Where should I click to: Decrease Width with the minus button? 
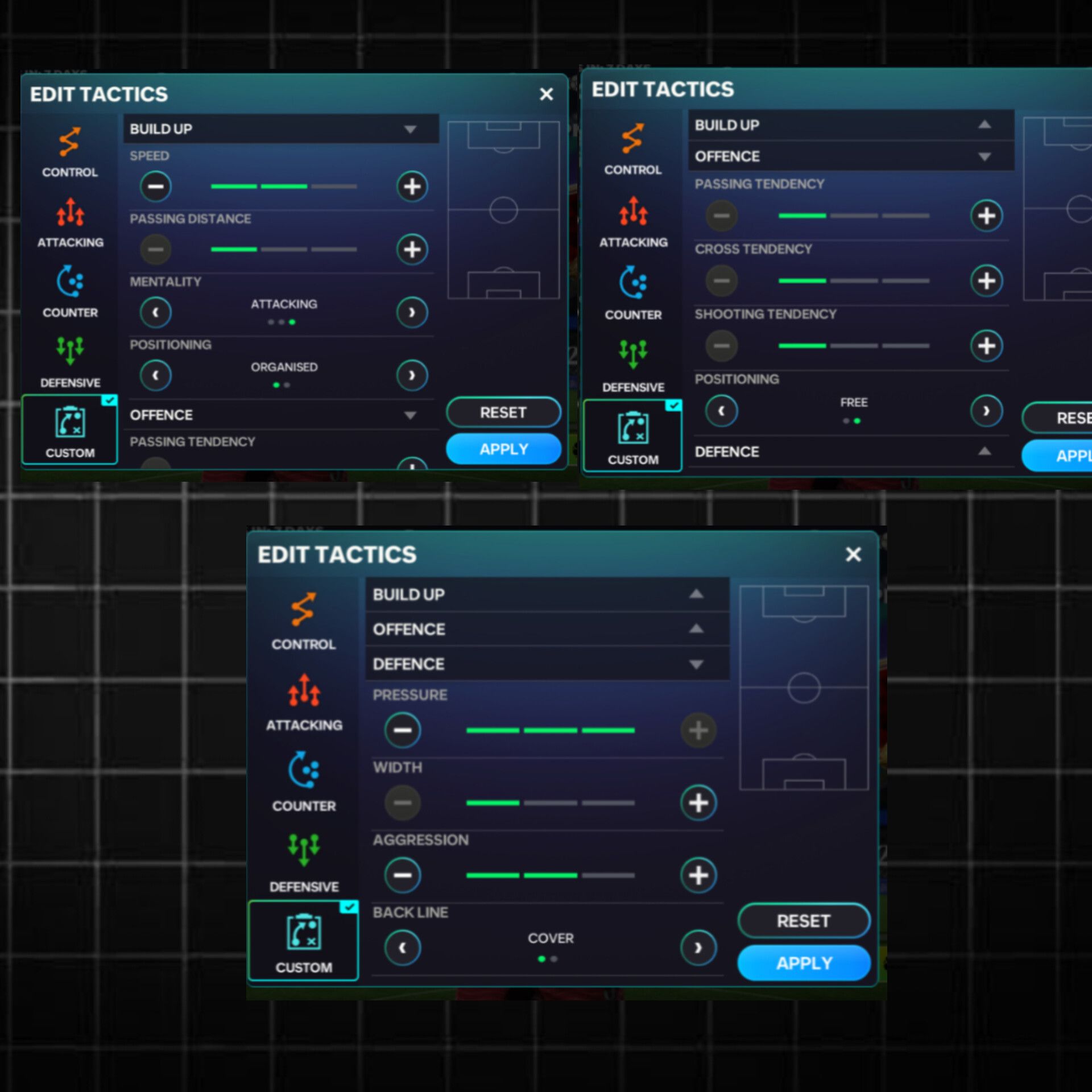(x=402, y=803)
